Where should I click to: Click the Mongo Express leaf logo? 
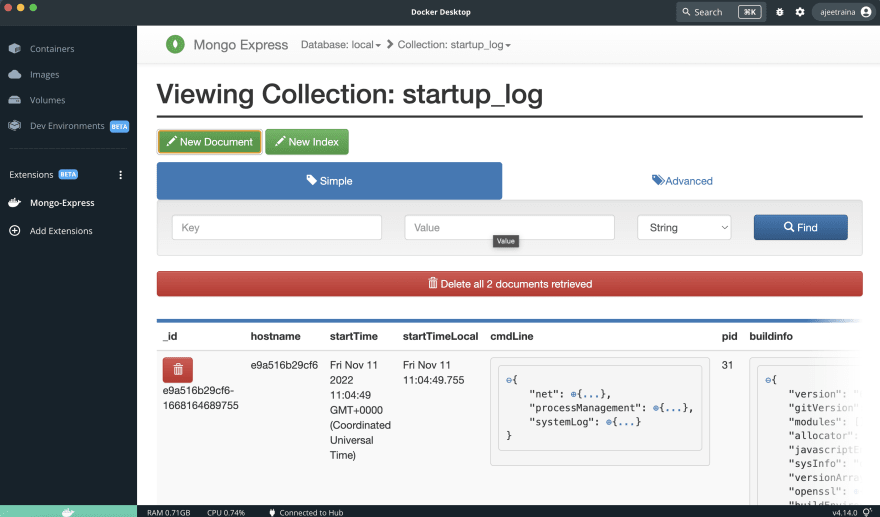pos(175,44)
